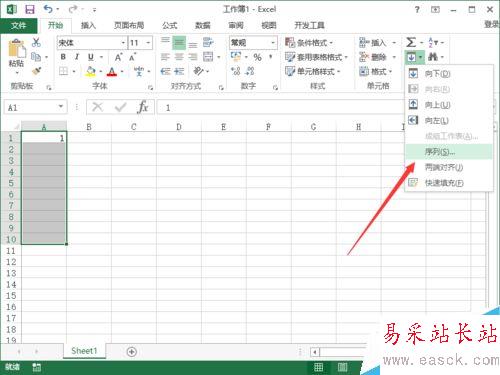This screenshot has height=375, width=500.
Task: Click the insert function fx button
Action: (x=143, y=107)
